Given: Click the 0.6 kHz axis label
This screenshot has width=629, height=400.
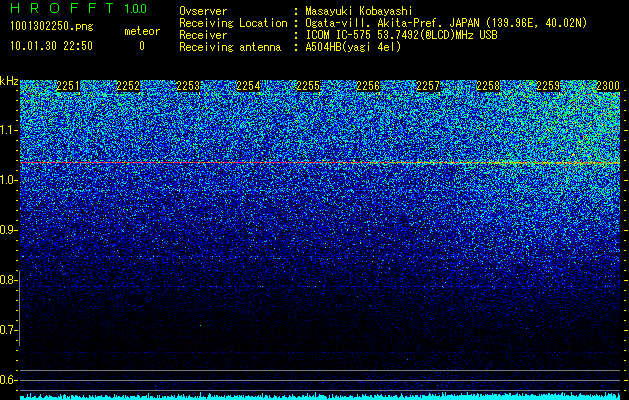Looking at the screenshot, I should 9,380.
